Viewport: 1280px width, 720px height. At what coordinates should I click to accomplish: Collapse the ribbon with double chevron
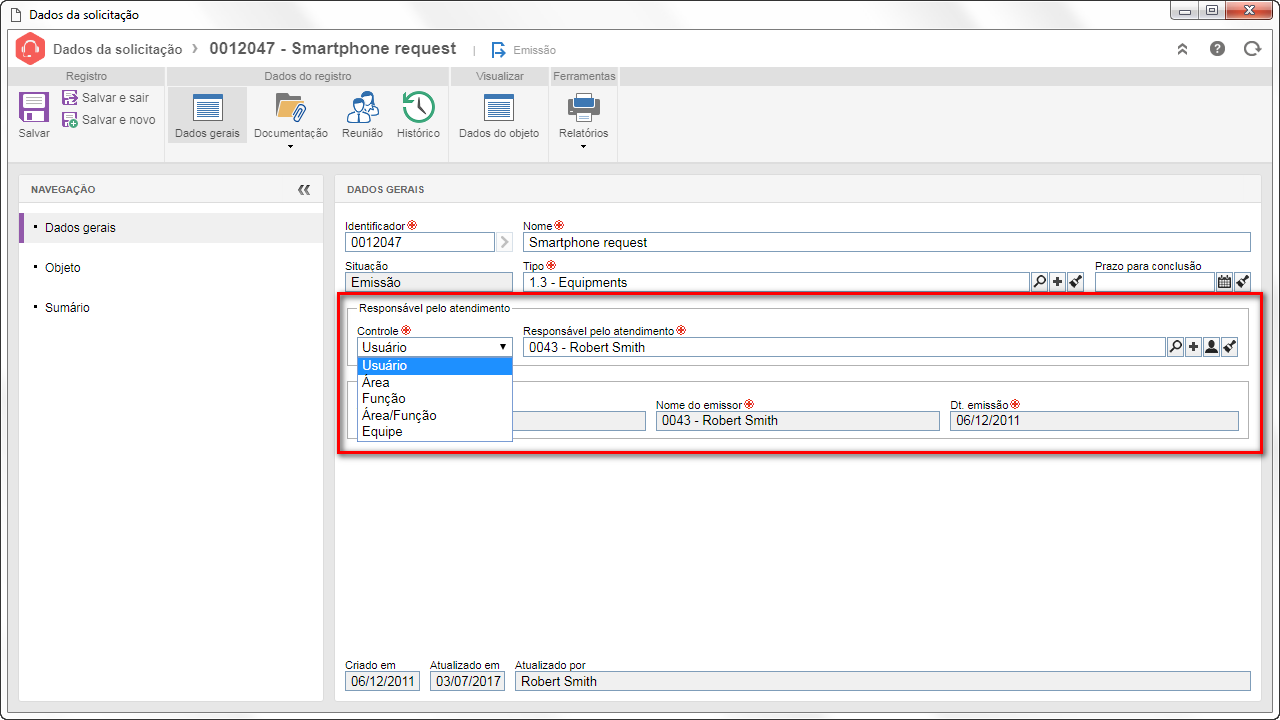click(1182, 49)
